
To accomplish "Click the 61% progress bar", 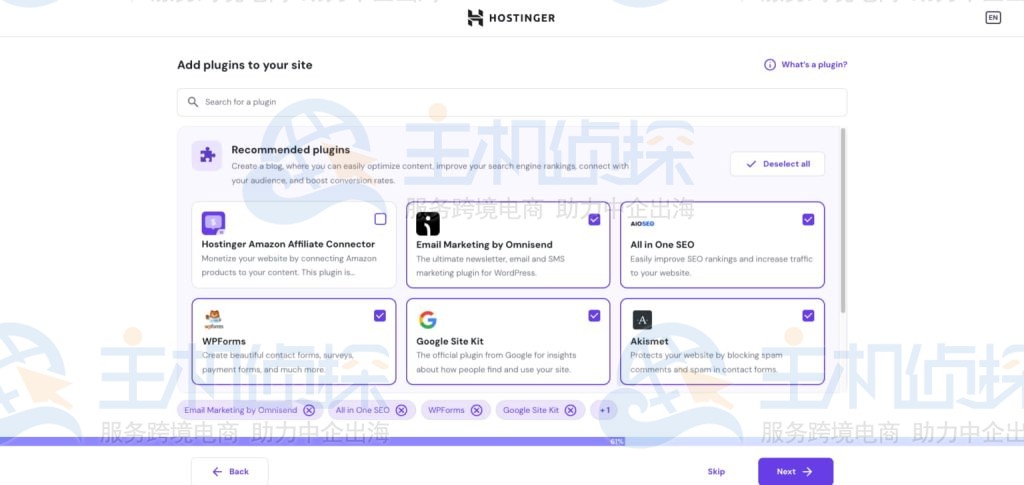I will [512, 441].
